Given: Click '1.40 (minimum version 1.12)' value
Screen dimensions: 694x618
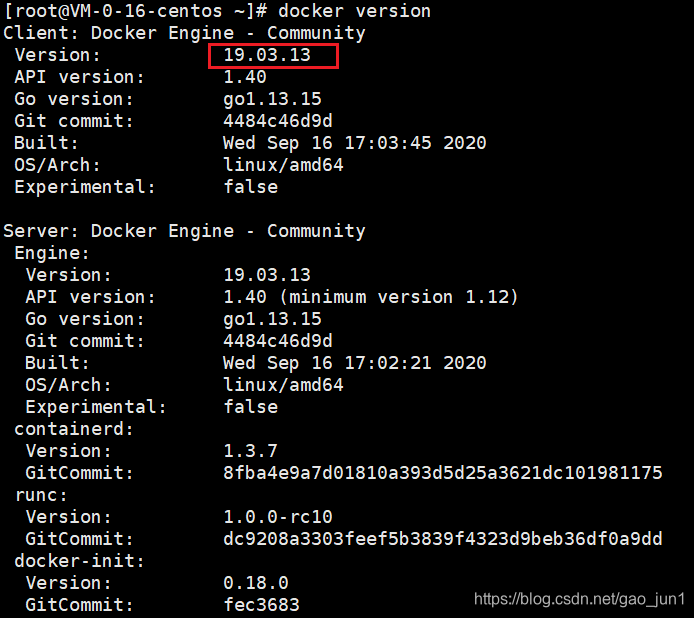Looking at the screenshot, I should 370,297.
